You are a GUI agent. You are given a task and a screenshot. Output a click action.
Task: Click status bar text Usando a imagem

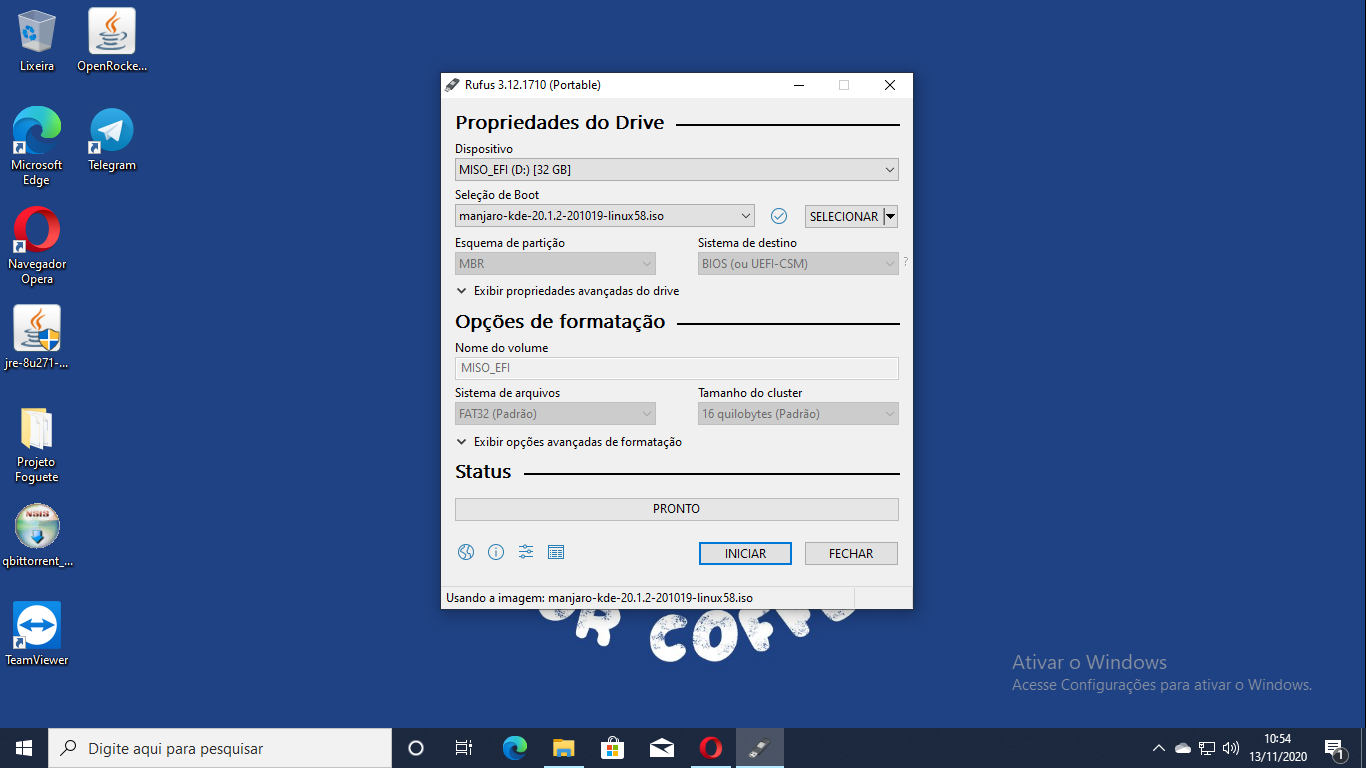(599, 598)
